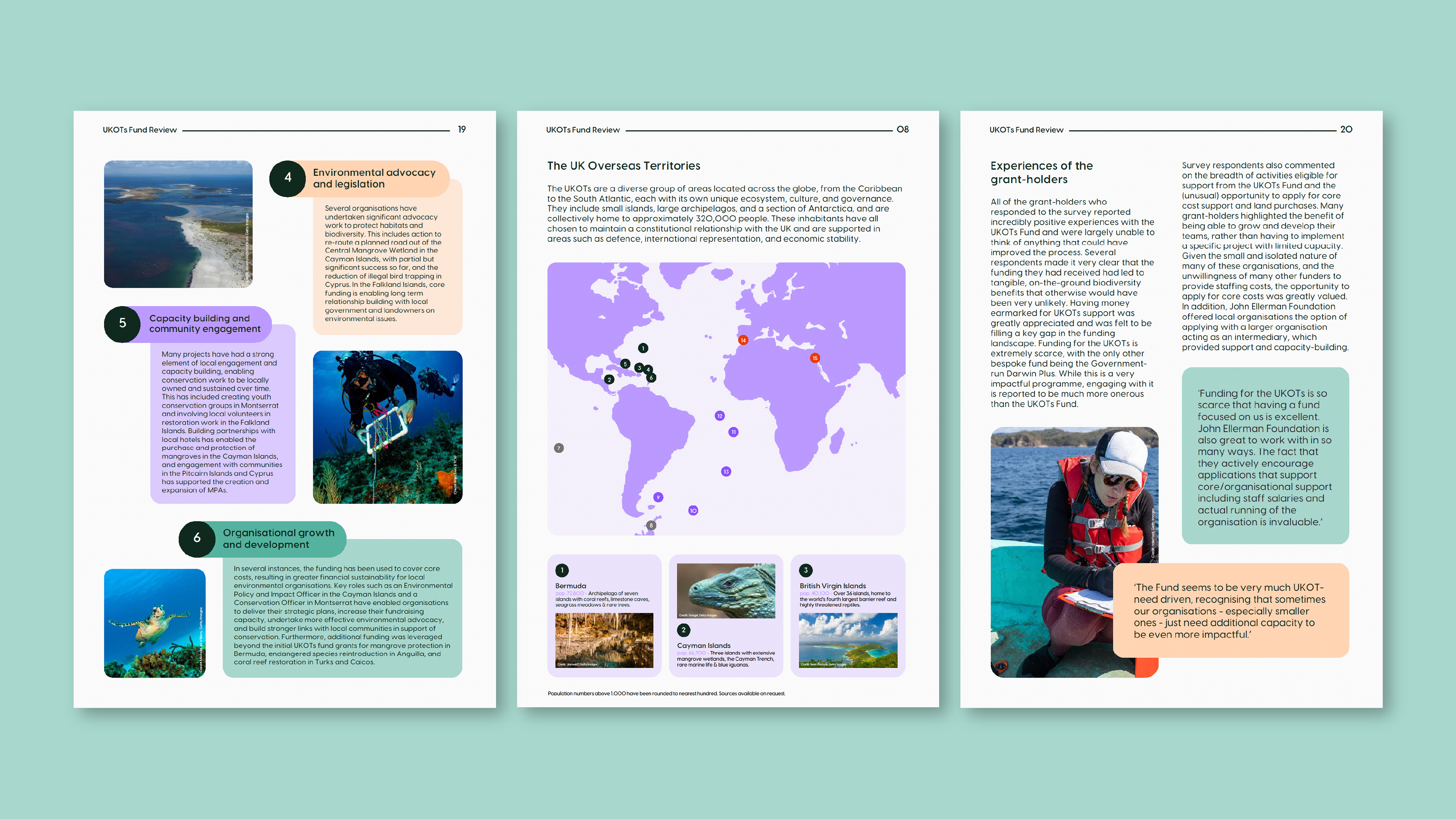Click paragraph beginning 'All of the grant-holders who'
1456x819 pixels.
tap(1072, 303)
